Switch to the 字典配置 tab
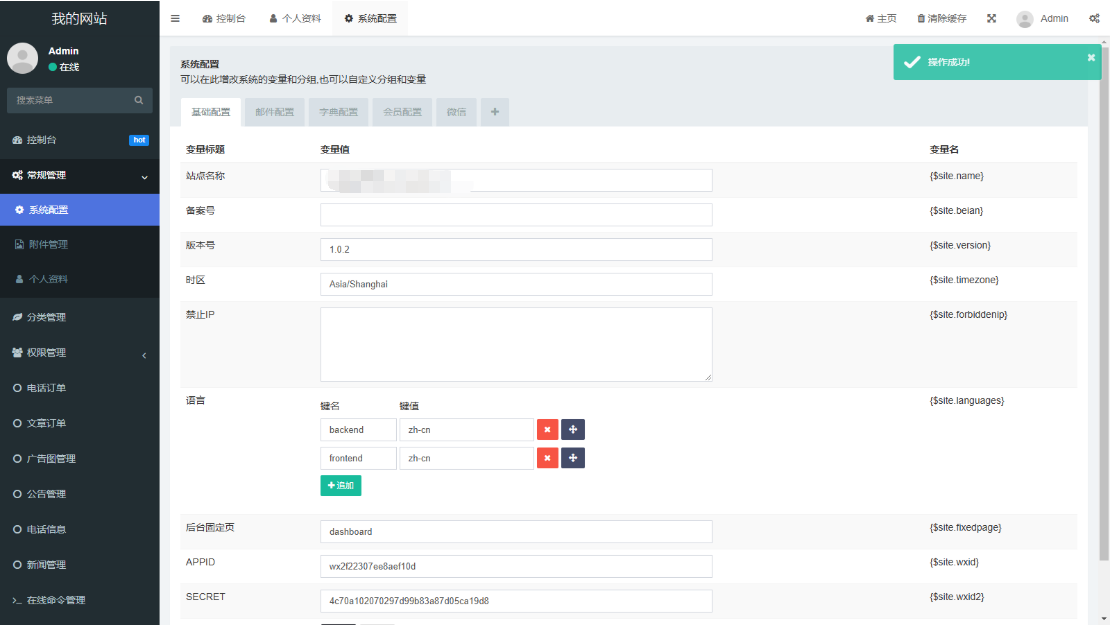Image resolution: width=1110 pixels, height=625 pixels. click(x=338, y=112)
